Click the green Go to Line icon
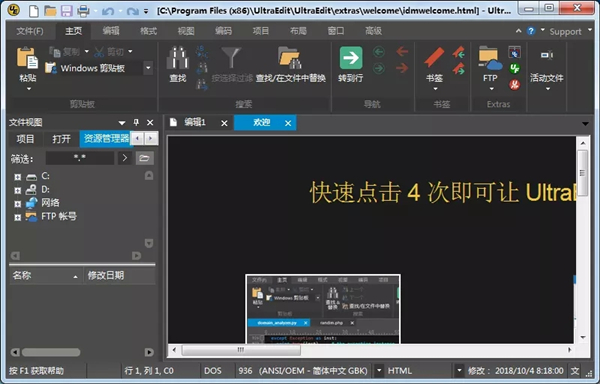The height and width of the screenshot is (384, 600). tap(351, 58)
